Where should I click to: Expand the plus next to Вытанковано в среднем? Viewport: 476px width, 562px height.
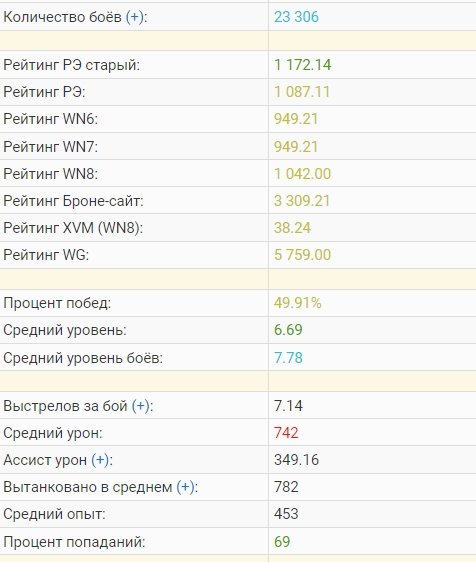click(x=185, y=487)
